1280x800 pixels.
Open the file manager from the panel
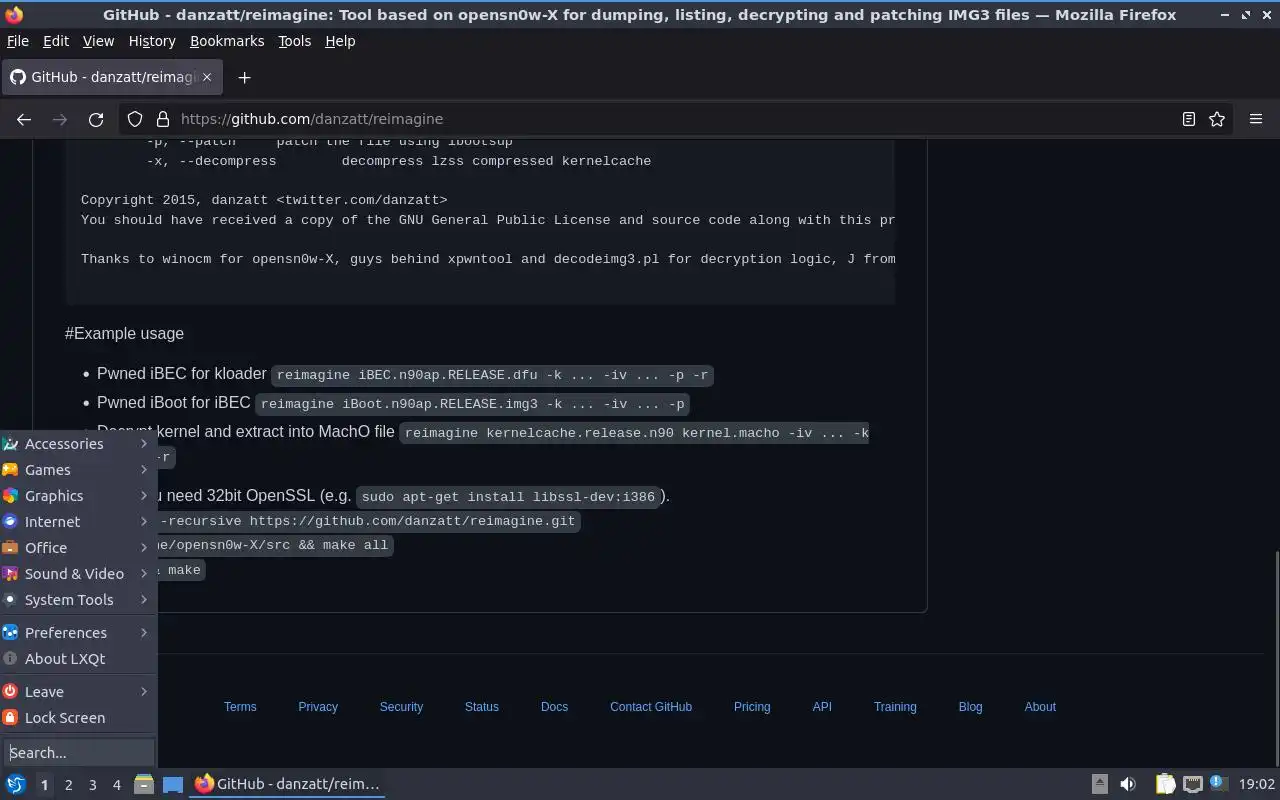143,784
